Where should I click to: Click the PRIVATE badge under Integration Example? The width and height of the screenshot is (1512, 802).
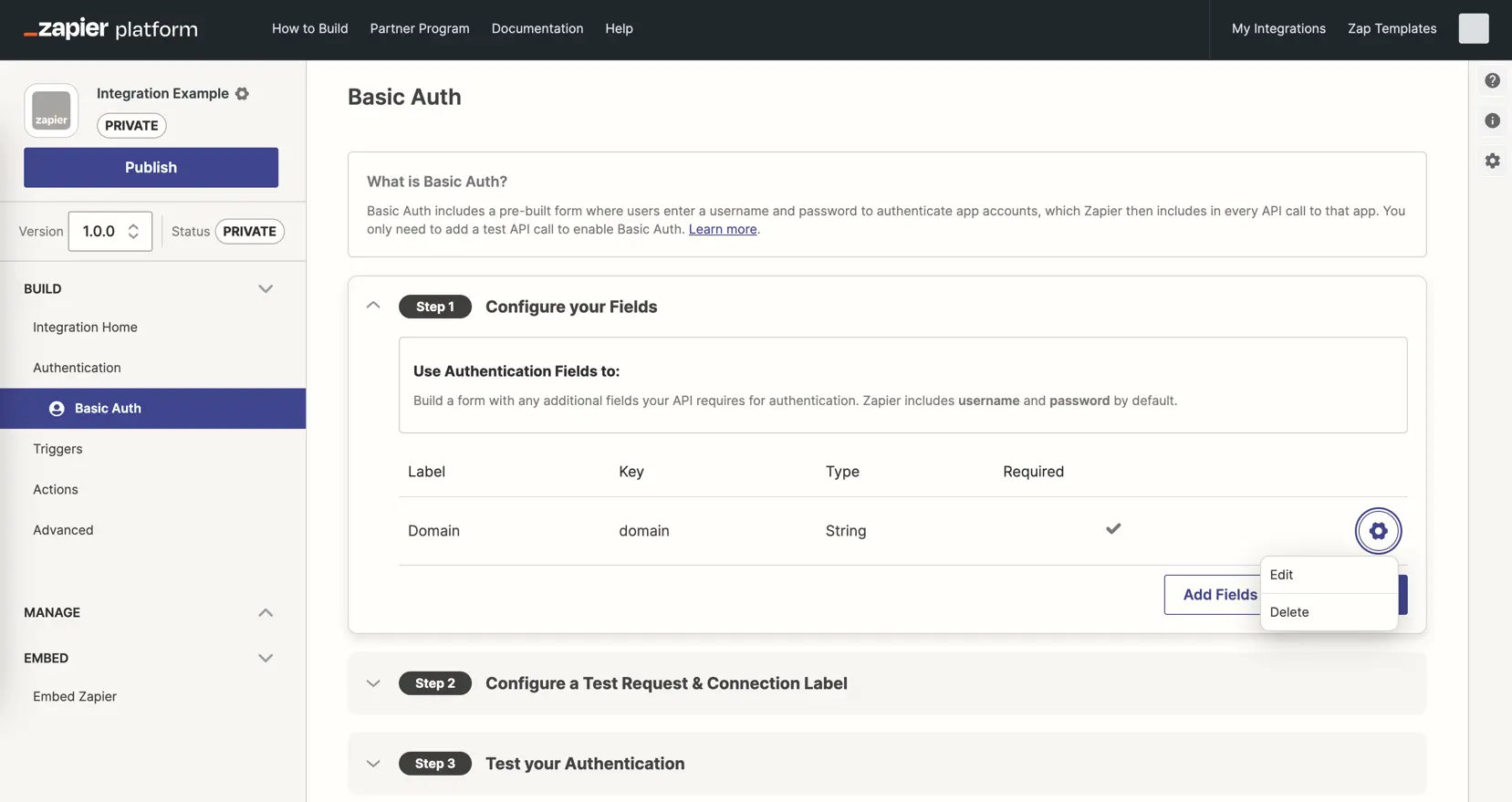click(x=131, y=125)
